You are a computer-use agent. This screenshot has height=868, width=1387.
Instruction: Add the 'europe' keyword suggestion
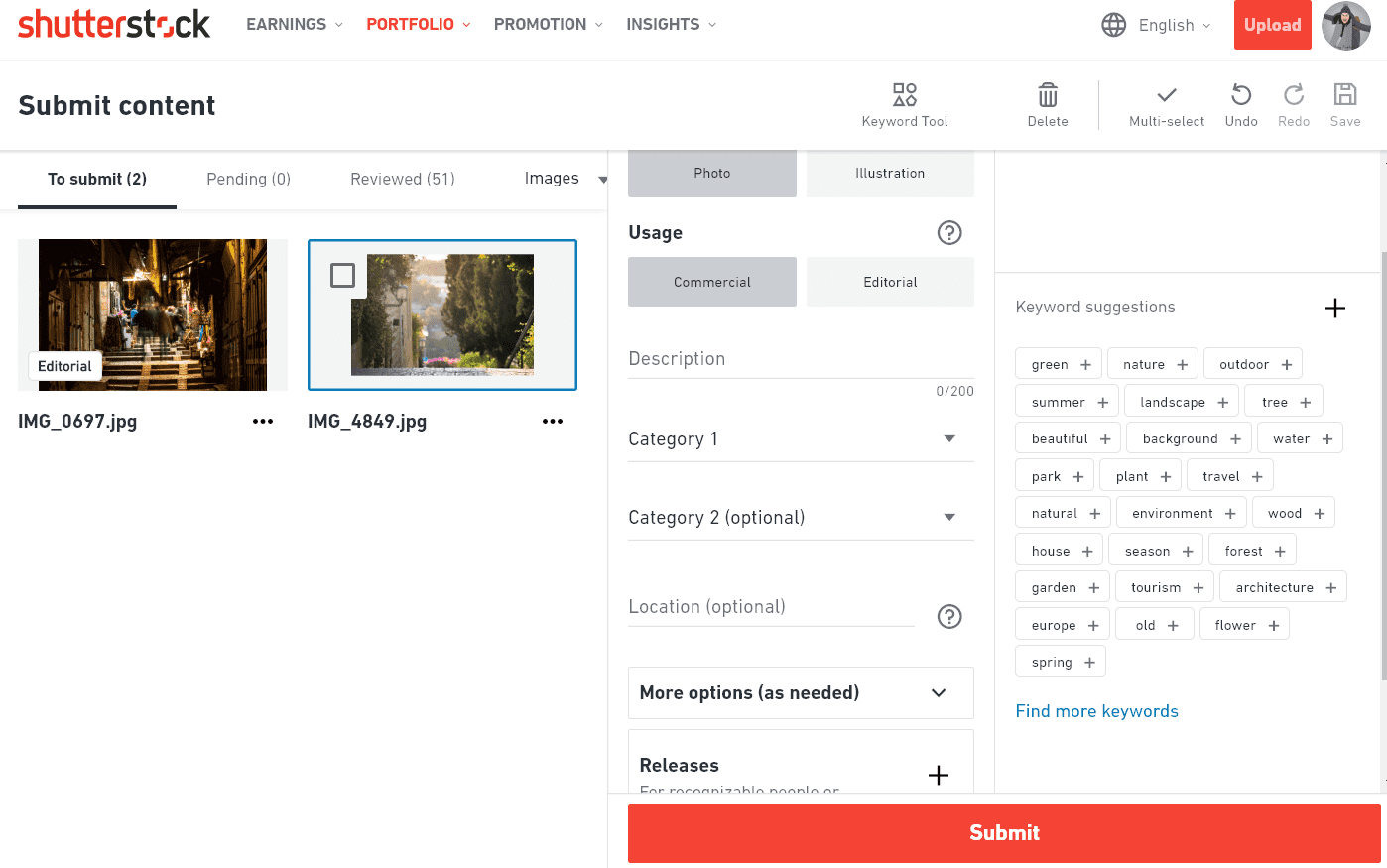[x=1063, y=625]
